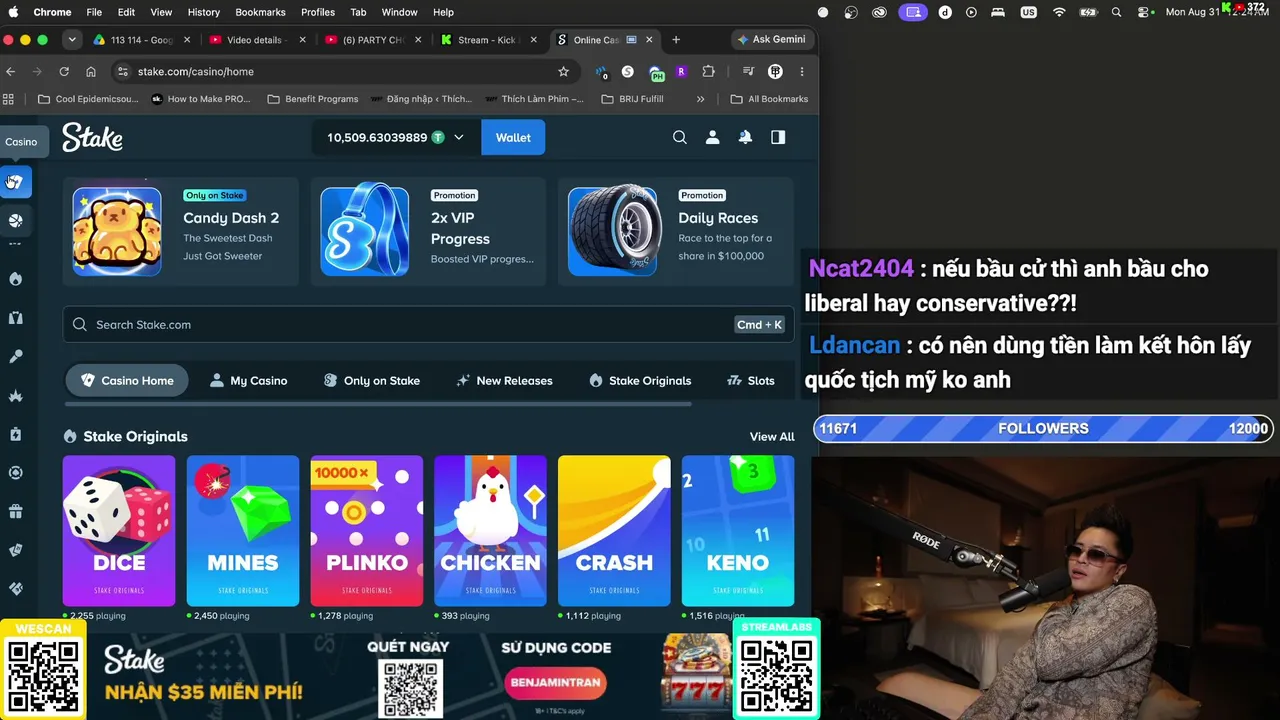Reload the Stake page
The height and width of the screenshot is (720, 1280).
64,71
